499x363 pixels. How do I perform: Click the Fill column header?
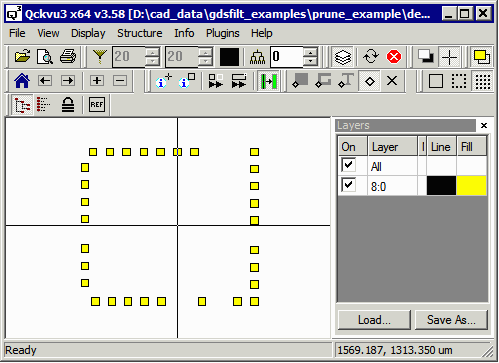click(x=471, y=147)
